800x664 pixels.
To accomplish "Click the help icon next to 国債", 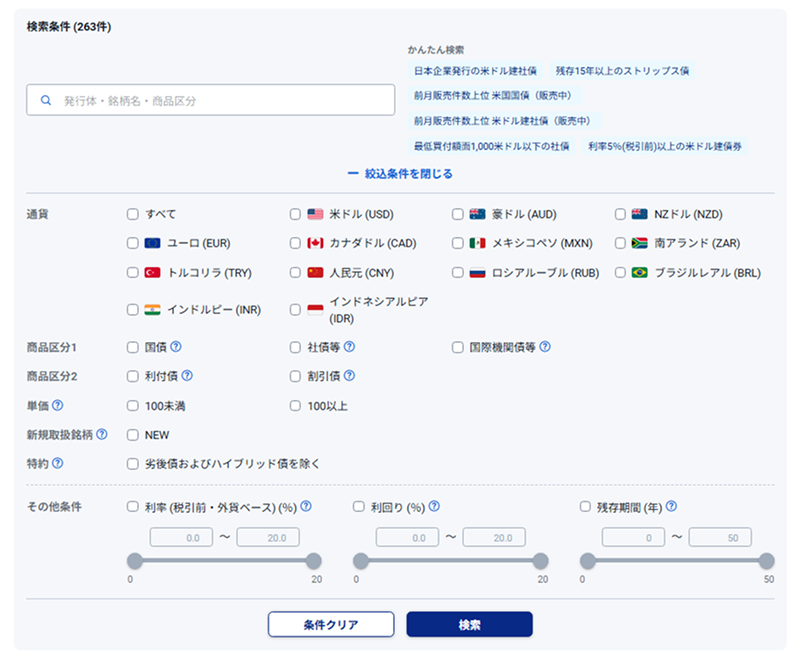I will click(x=176, y=347).
